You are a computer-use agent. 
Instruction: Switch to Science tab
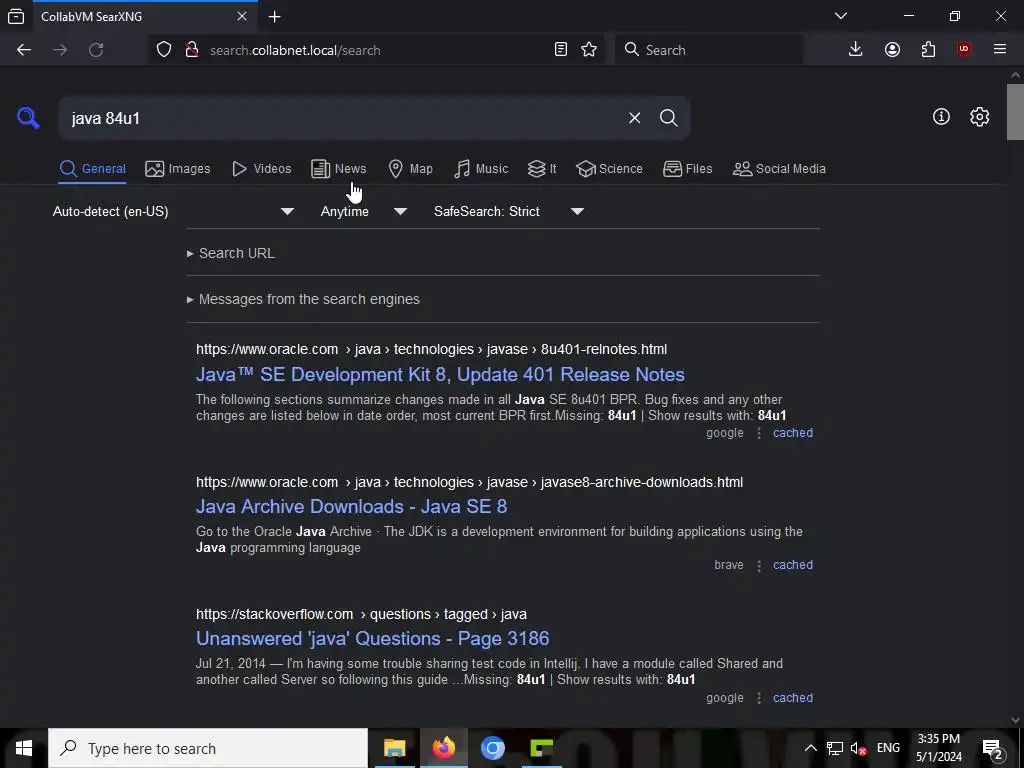coord(609,168)
